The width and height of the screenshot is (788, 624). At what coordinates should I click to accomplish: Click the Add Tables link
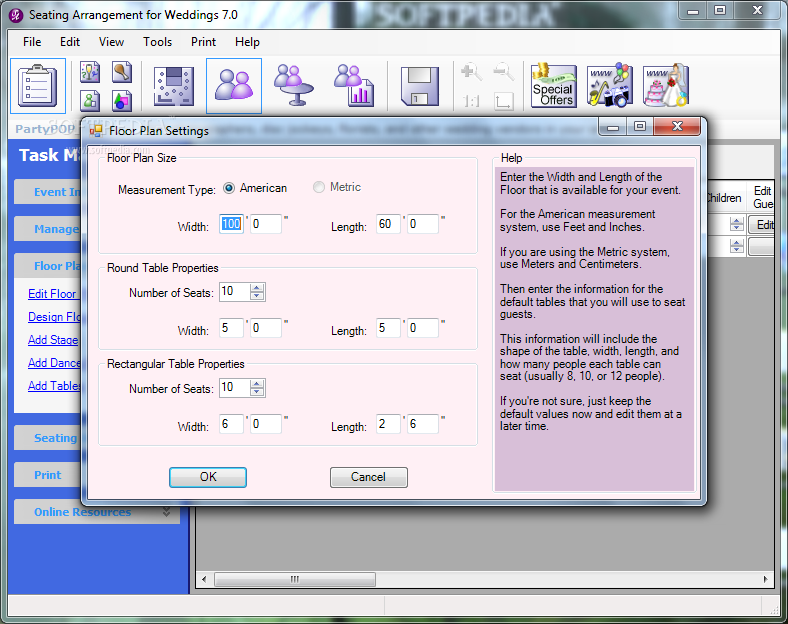pyautogui.click(x=54, y=386)
